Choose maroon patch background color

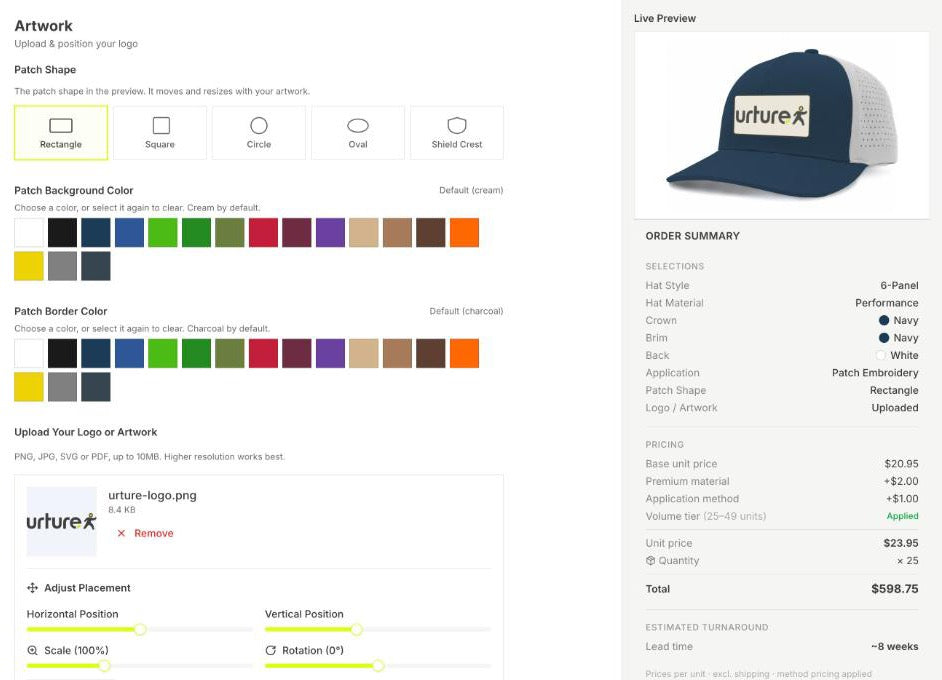297,232
